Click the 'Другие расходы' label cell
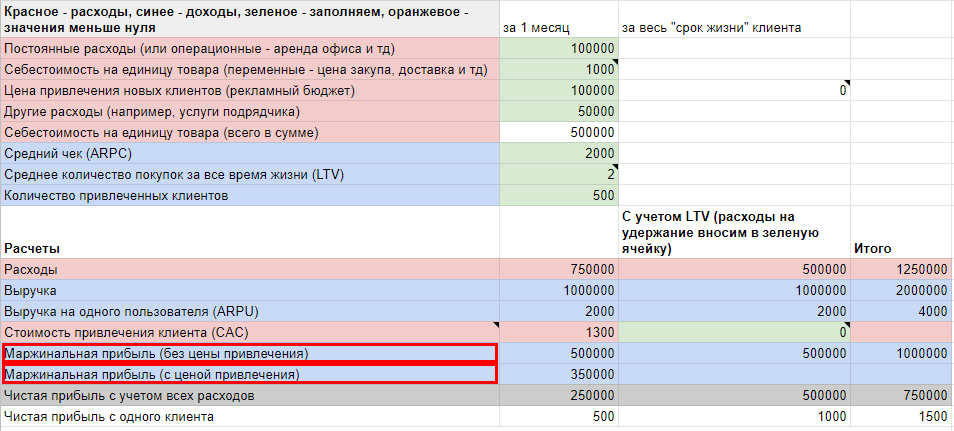 pyautogui.click(x=250, y=111)
